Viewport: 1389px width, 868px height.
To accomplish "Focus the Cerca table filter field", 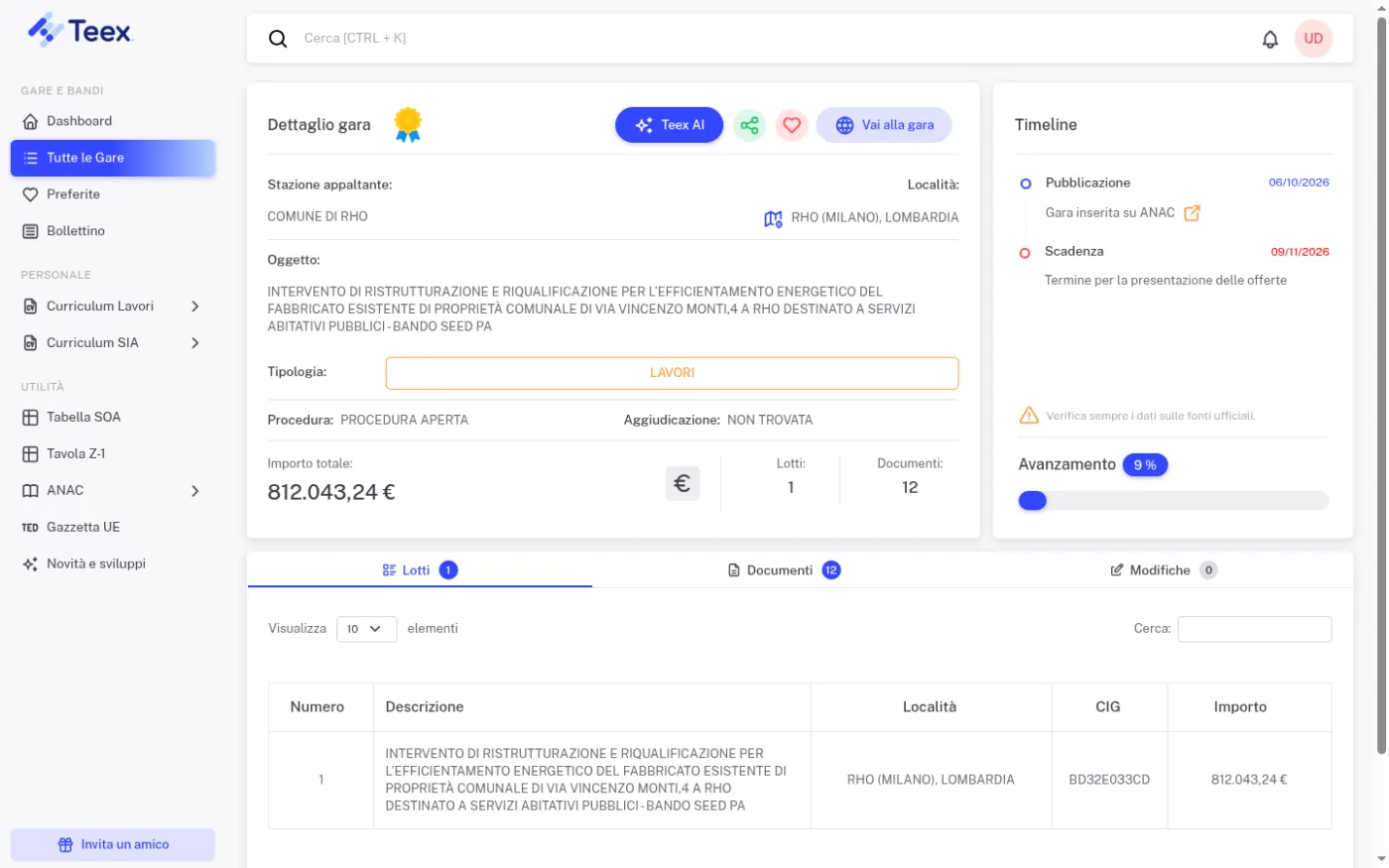I will pos(1254,629).
